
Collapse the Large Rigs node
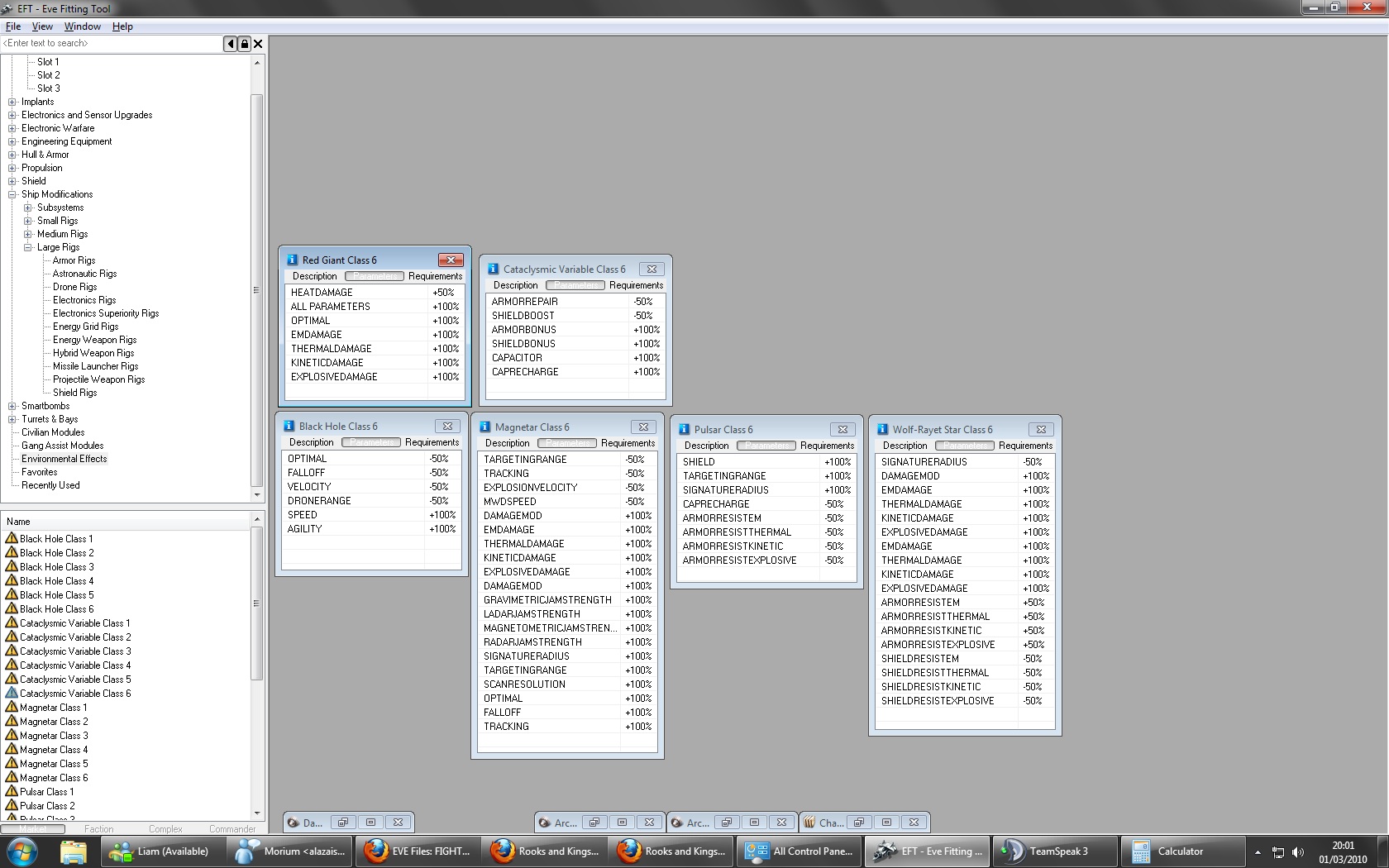click(x=28, y=247)
